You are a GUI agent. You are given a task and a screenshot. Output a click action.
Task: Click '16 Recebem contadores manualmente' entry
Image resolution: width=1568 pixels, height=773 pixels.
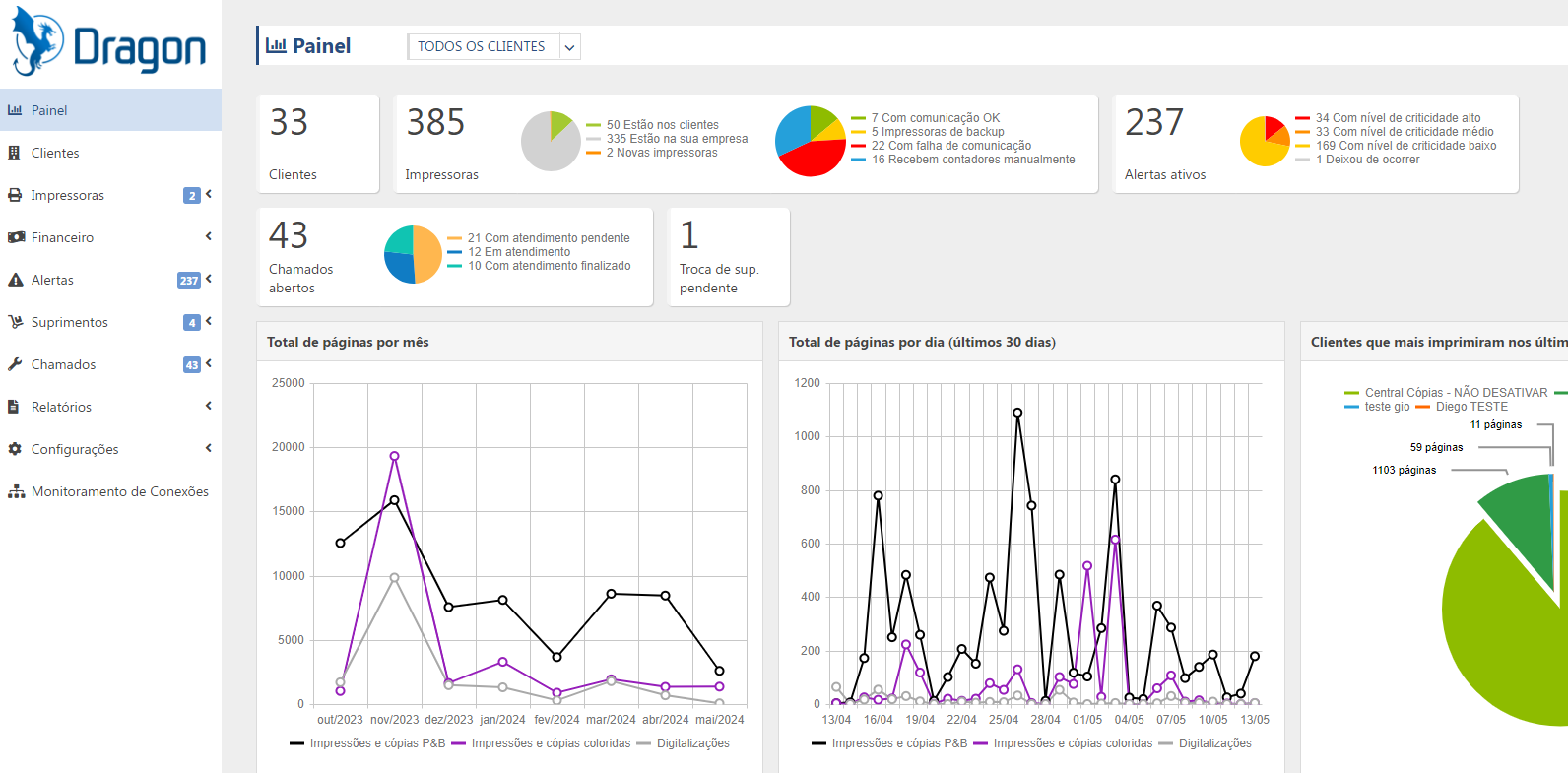coord(963,160)
